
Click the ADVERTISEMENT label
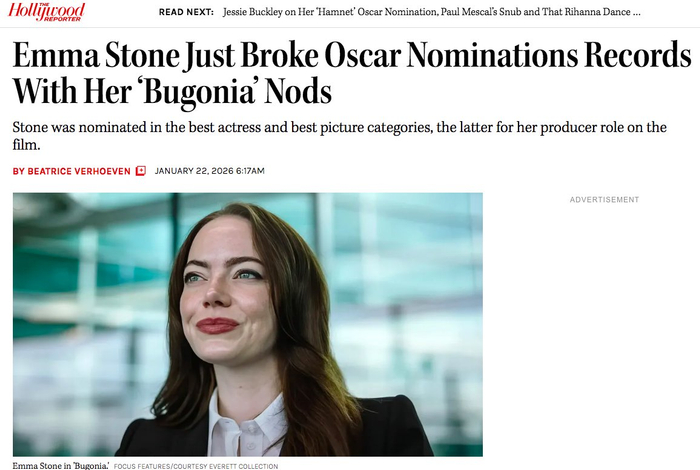pos(604,200)
